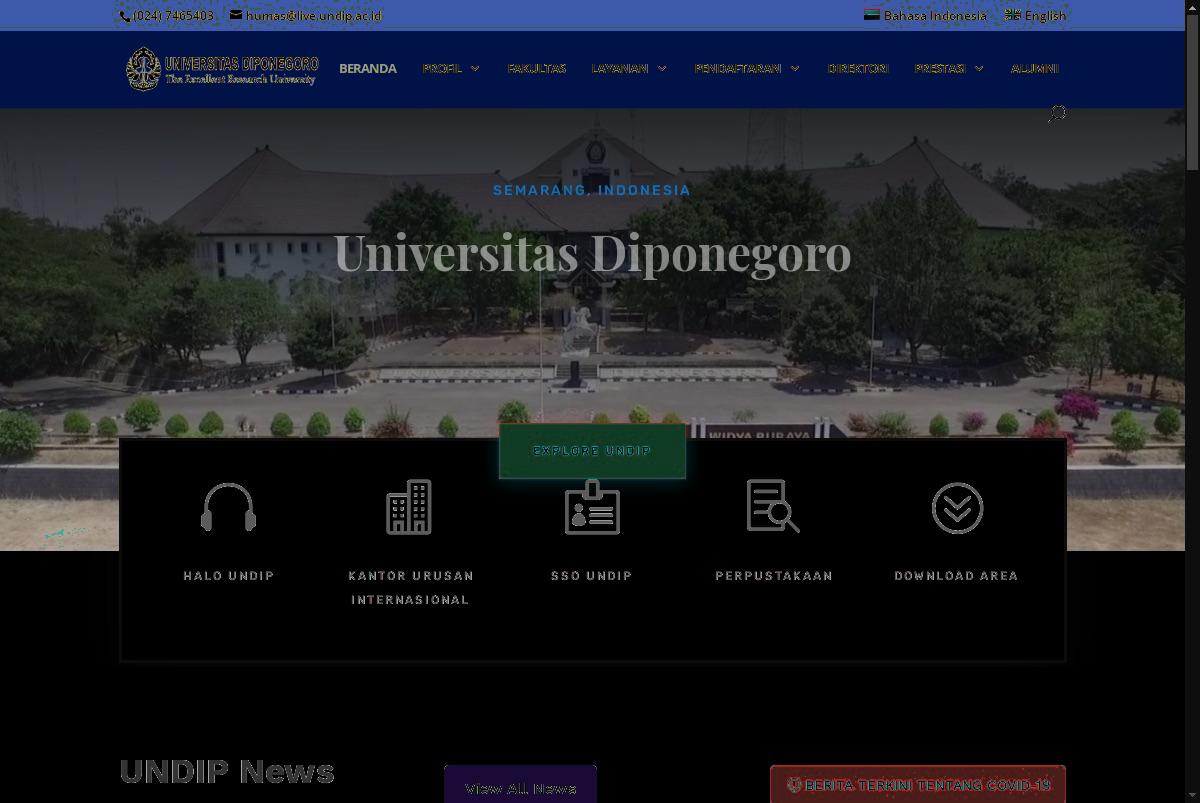Click the Kantor Urusan Internasional building icon
Screen dimensions: 1200x803
tap(409, 507)
